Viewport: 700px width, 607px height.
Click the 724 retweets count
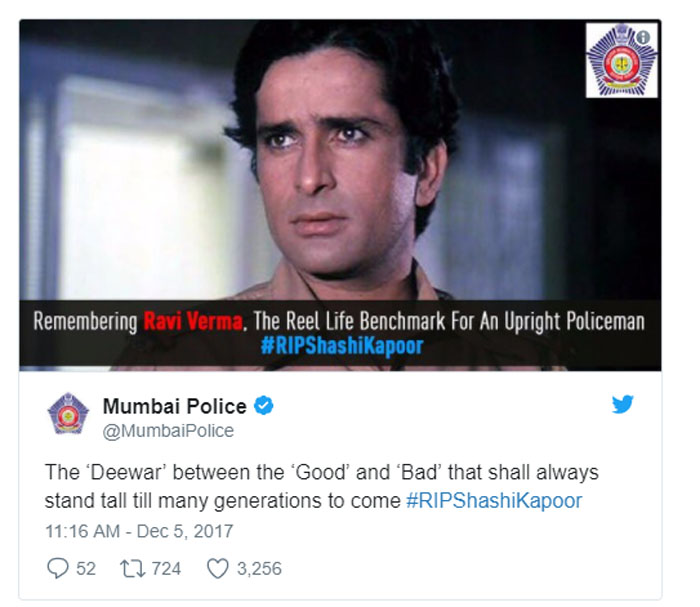point(166,569)
